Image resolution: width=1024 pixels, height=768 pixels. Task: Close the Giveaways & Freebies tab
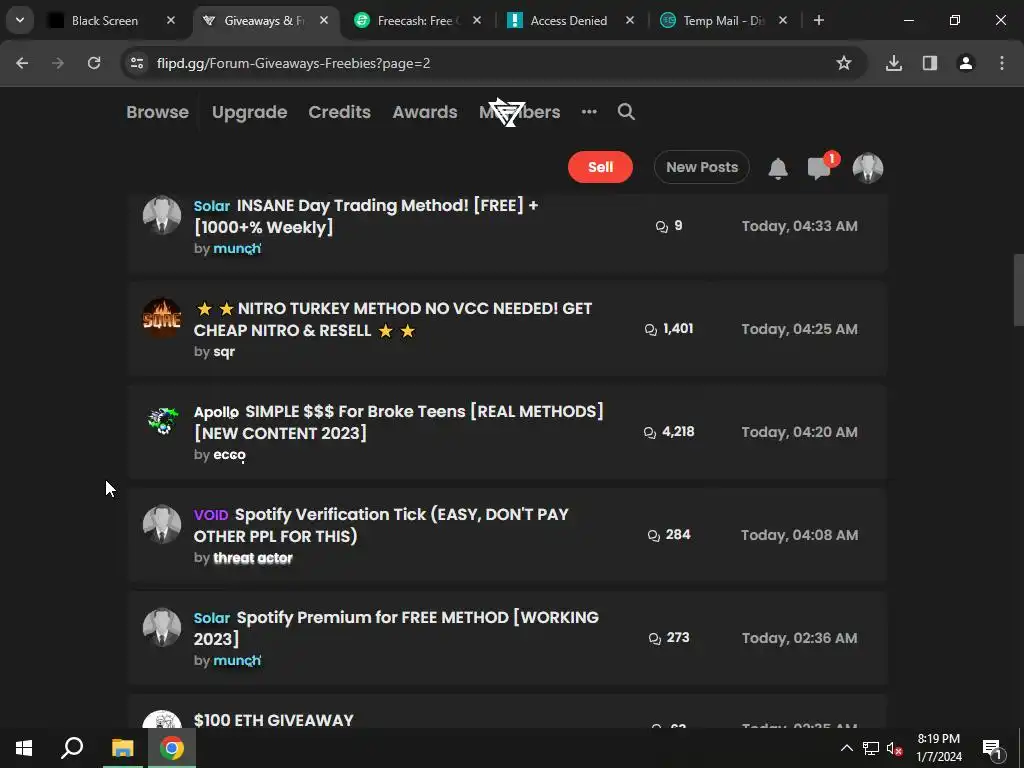pos(324,21)
